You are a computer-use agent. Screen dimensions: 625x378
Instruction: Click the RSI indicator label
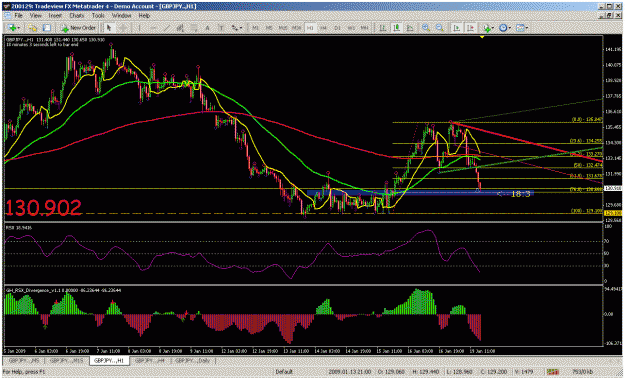click(19, 228)
